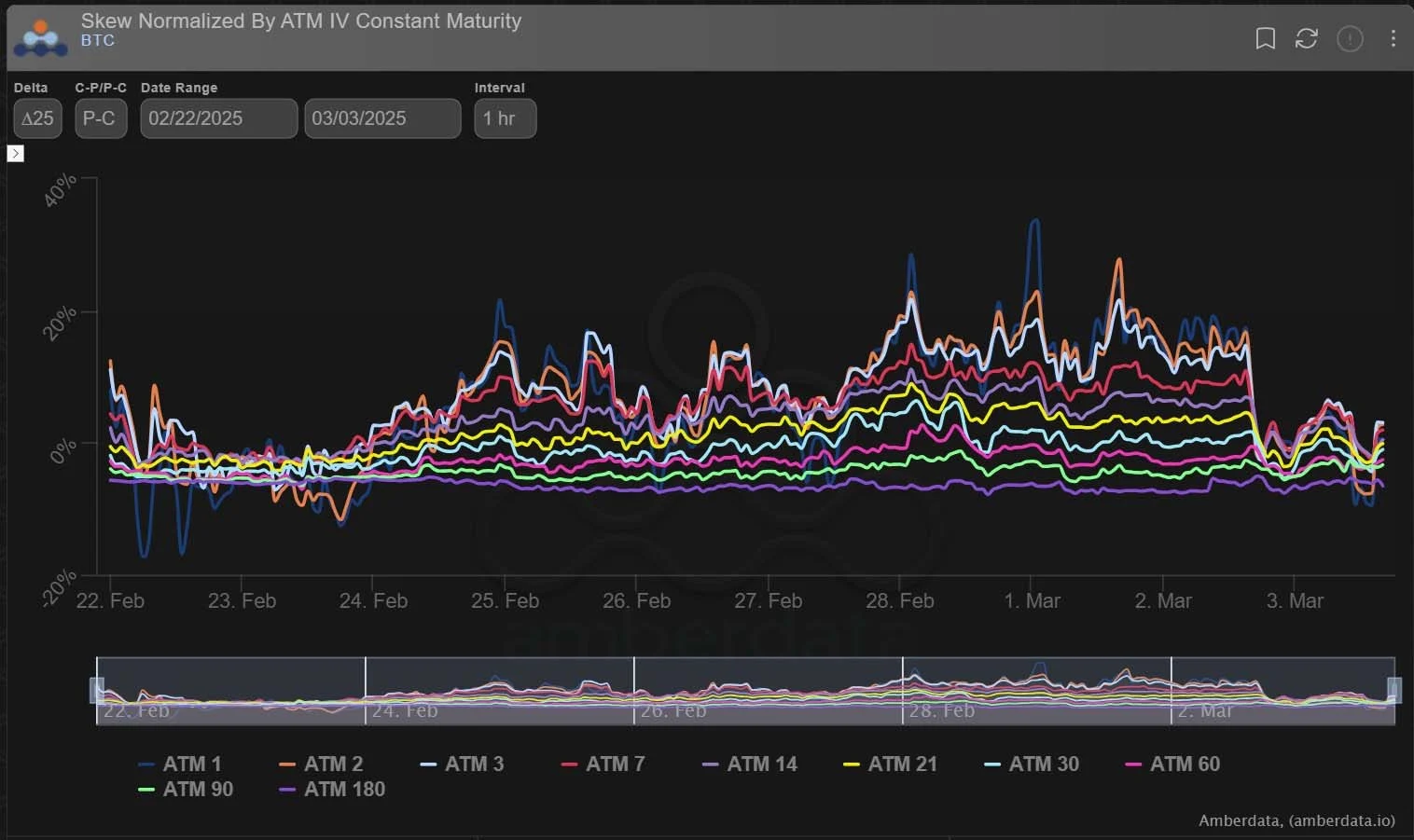This screenshot has height=840, width=1414.
Task: Click the navigator at the 24. Feb marker
Action: pyautogui.click(x=405, y=710)
